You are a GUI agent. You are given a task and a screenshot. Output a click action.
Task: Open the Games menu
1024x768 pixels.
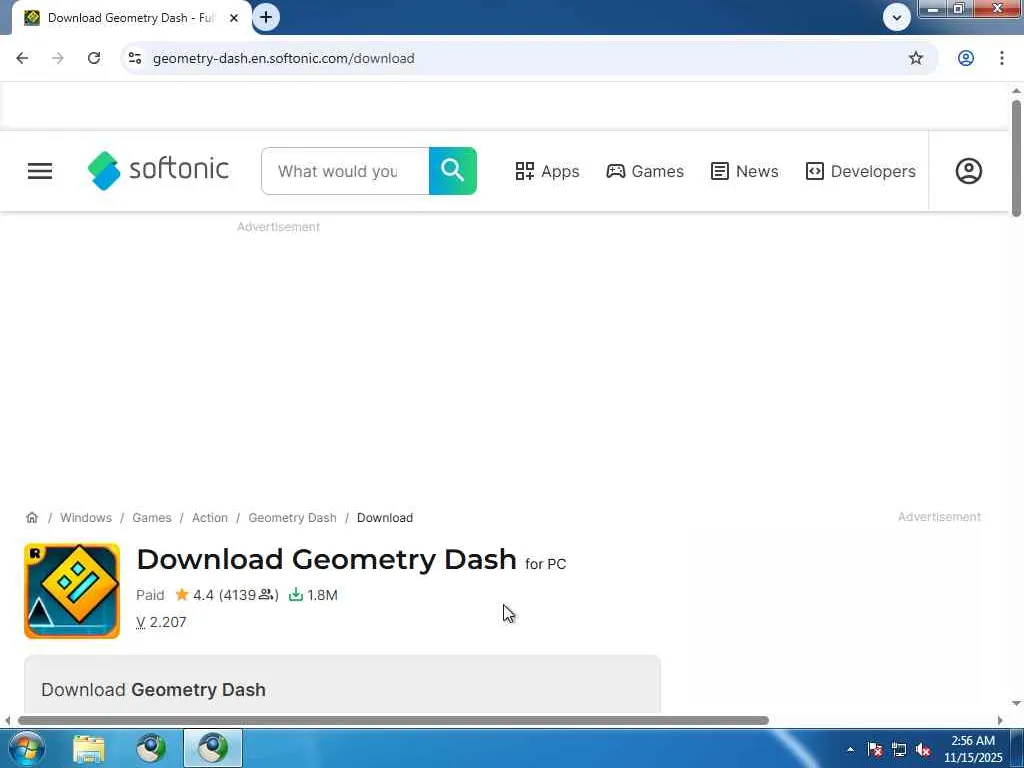click(645, 171)
